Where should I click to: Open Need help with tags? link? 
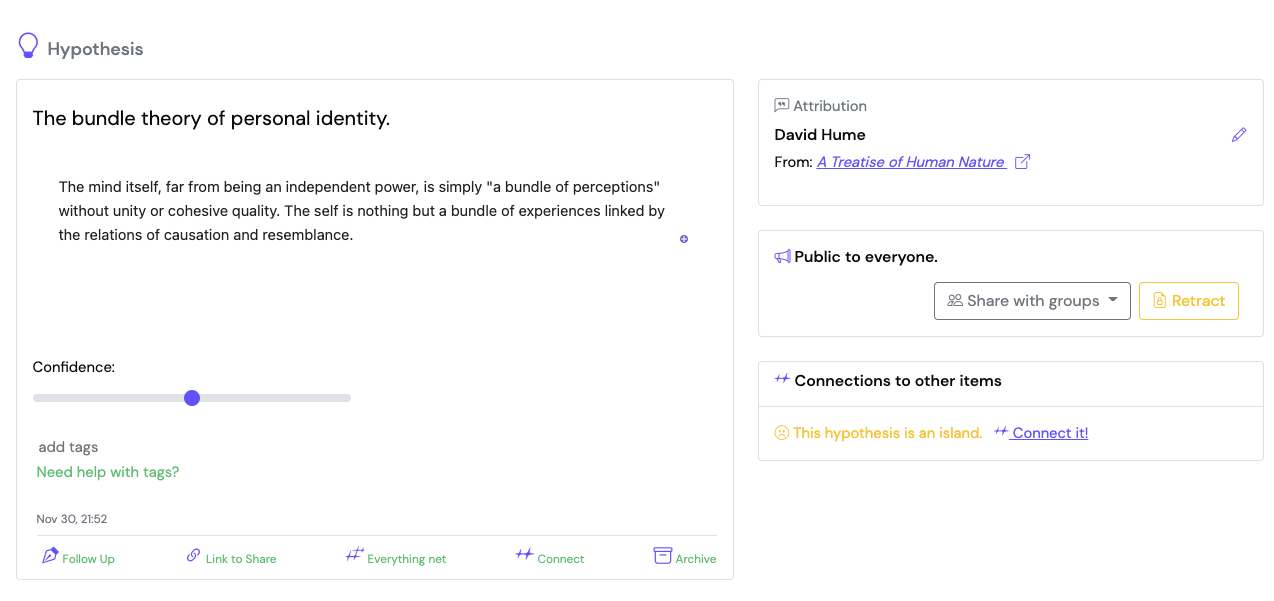coord(108,472)
